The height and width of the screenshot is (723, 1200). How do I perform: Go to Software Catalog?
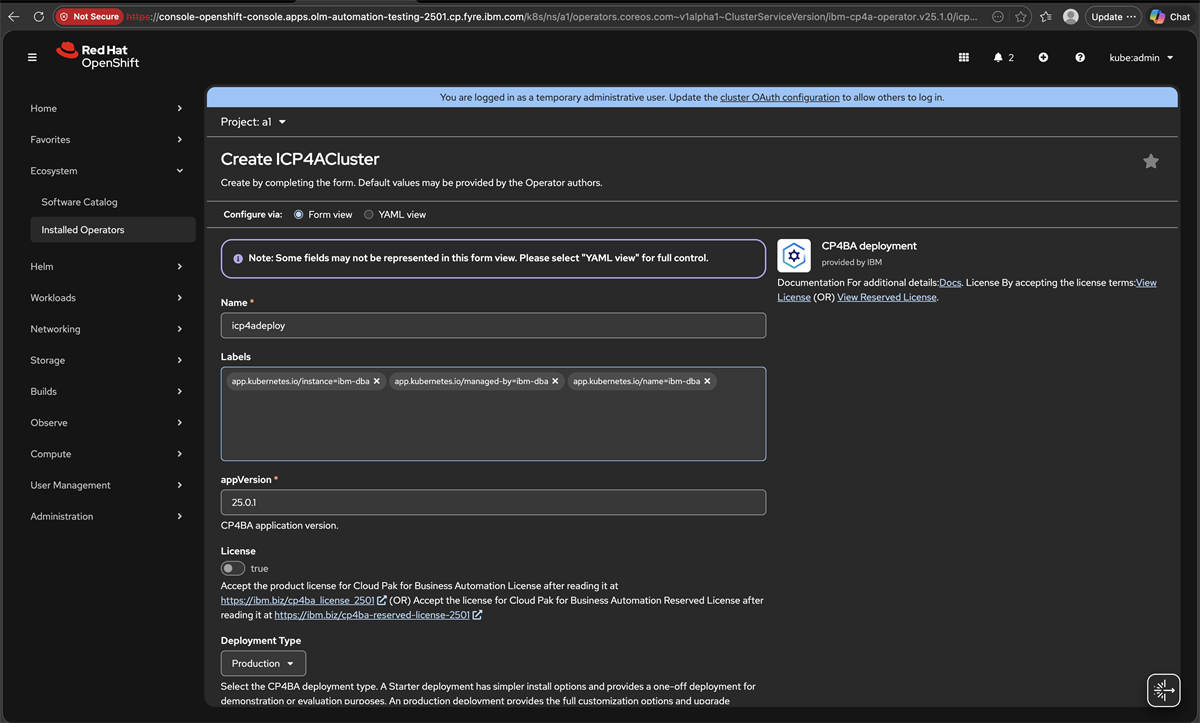[x=80, y=202]
